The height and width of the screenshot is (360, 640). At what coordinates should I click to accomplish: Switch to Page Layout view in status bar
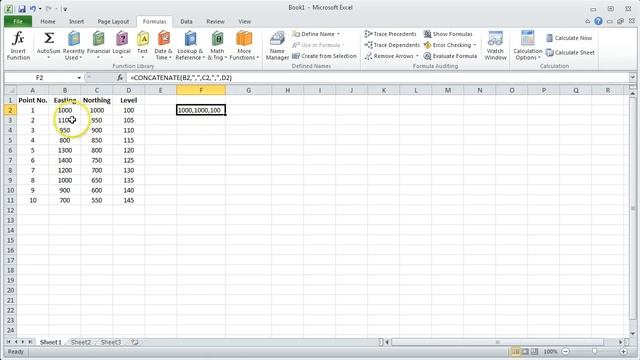coord(525,351)
